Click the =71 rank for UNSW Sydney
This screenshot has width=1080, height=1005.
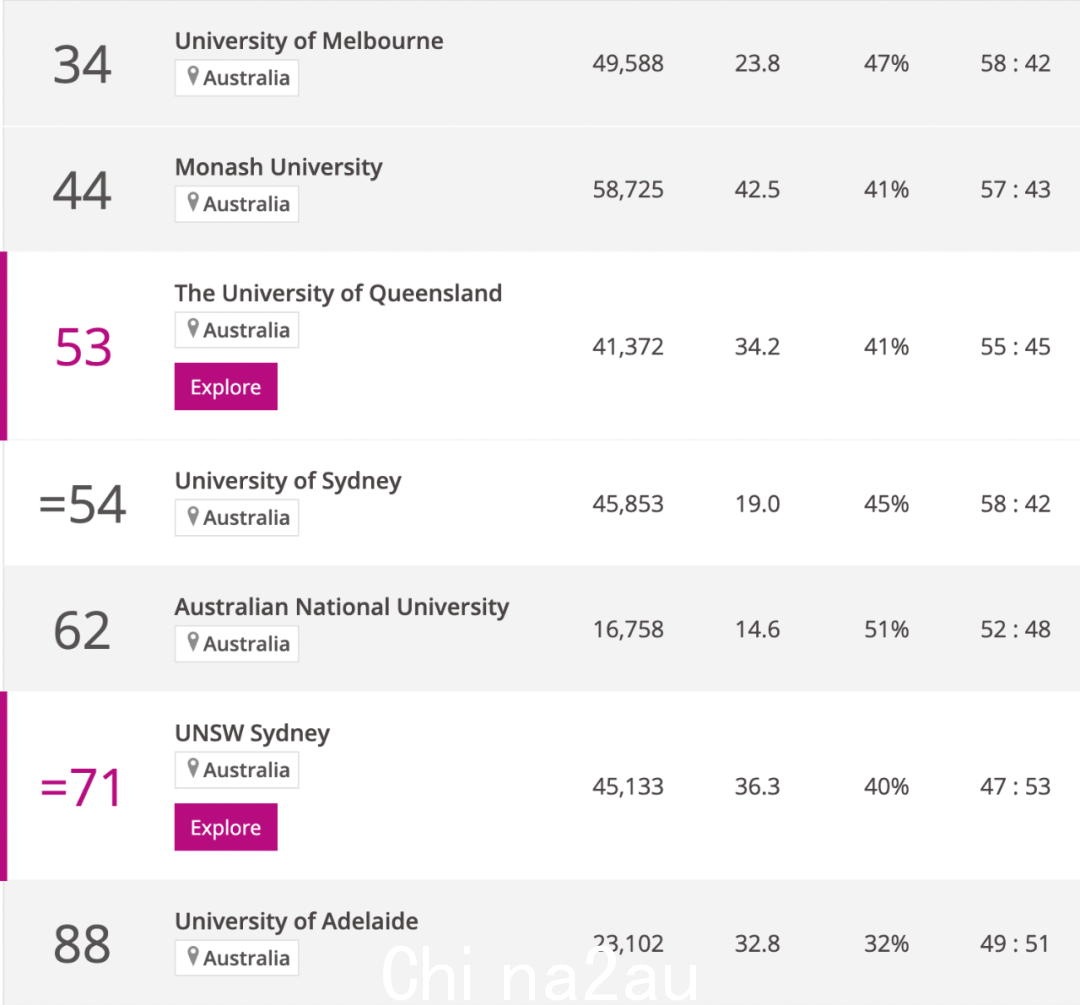pos(82,787)
